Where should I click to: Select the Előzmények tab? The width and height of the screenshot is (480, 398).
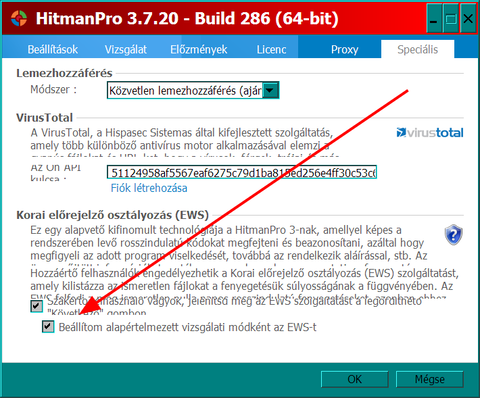click(199, 49)
